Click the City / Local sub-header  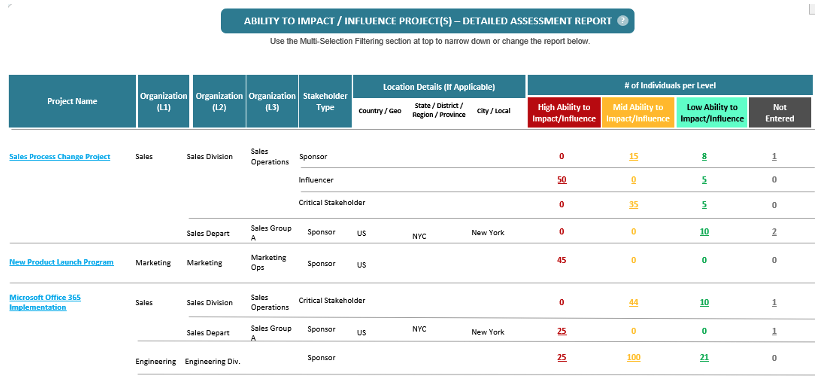pos(493,110)
